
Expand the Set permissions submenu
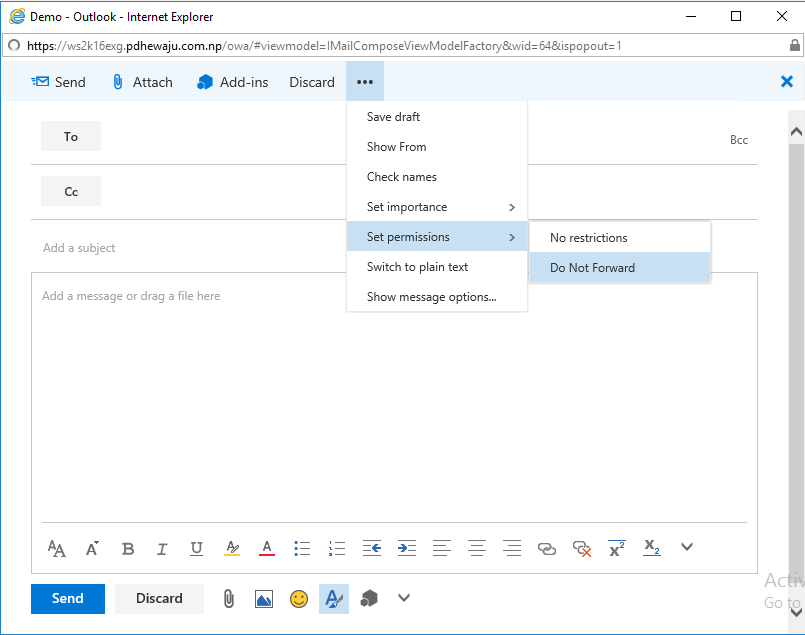coord(437,237)
